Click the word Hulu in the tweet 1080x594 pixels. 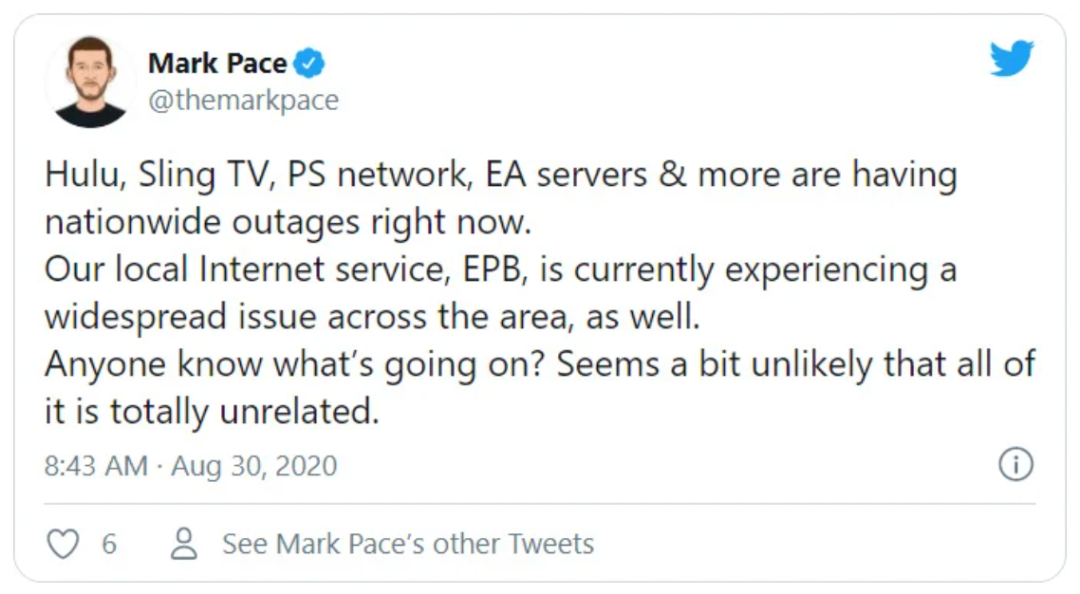pos(76,175)
